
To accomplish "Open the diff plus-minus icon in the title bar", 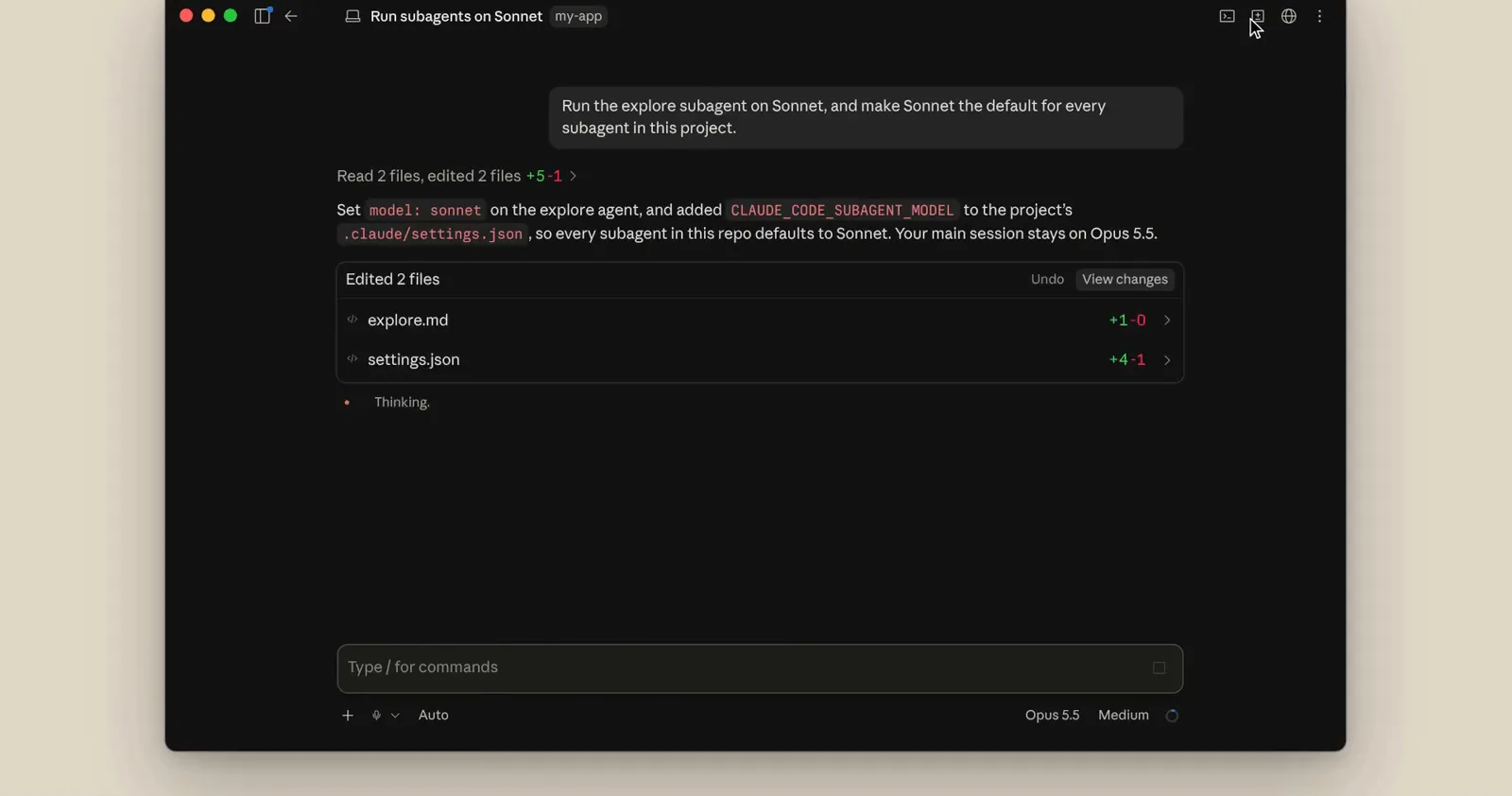I will (1258, 16).
